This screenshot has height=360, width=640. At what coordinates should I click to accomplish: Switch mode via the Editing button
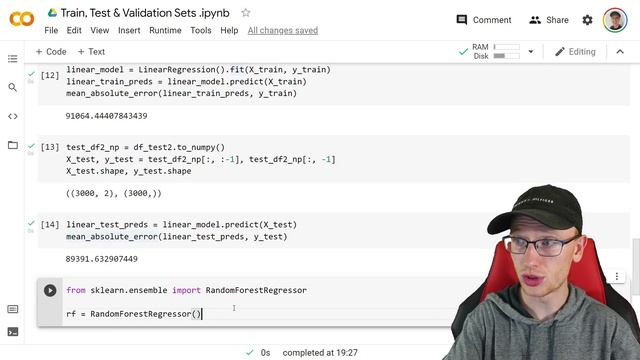(575, 52)
